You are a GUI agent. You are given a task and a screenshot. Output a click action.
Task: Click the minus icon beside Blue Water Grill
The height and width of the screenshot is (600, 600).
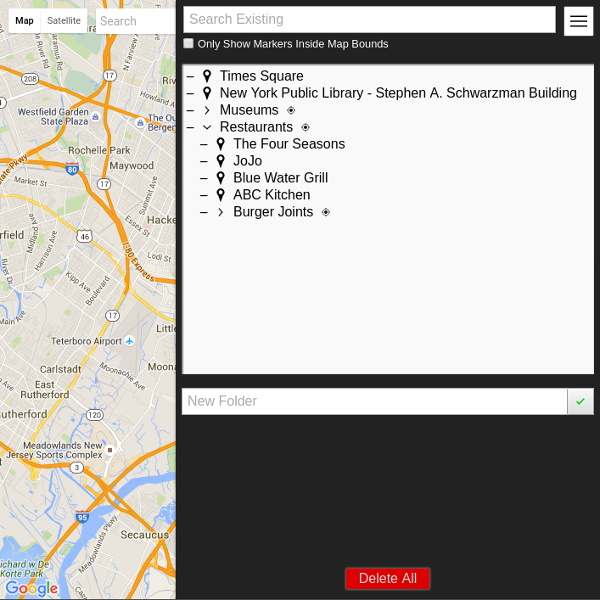pyautogui.click(x=204, y=178)
